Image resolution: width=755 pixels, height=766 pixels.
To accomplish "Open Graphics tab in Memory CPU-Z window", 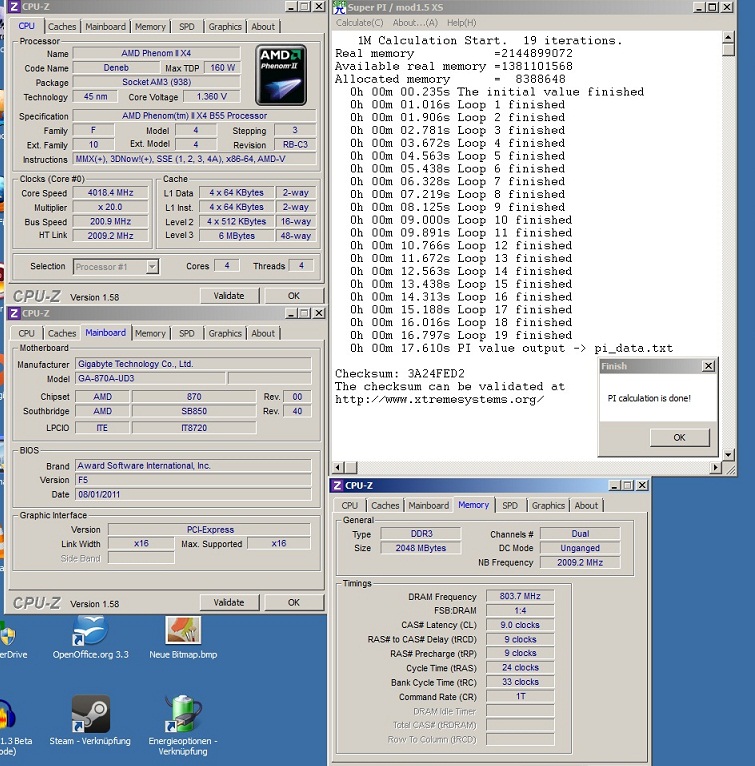I will point(548,506).
